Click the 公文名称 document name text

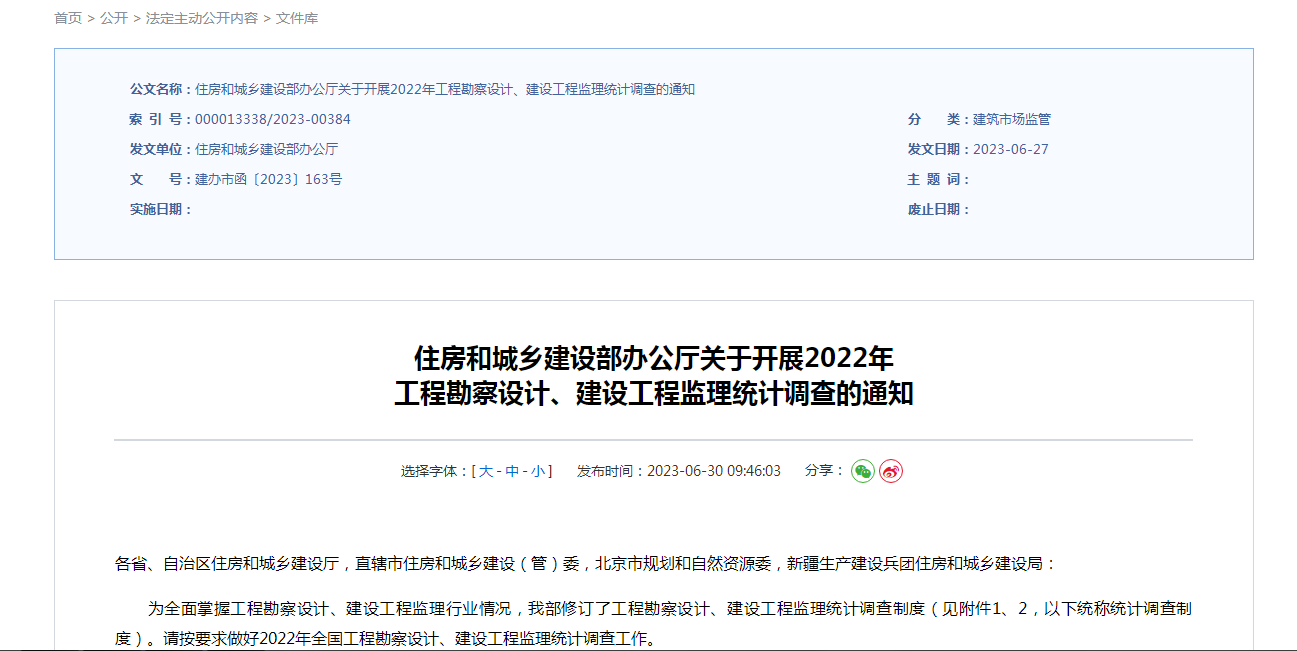tap(444, 89)
